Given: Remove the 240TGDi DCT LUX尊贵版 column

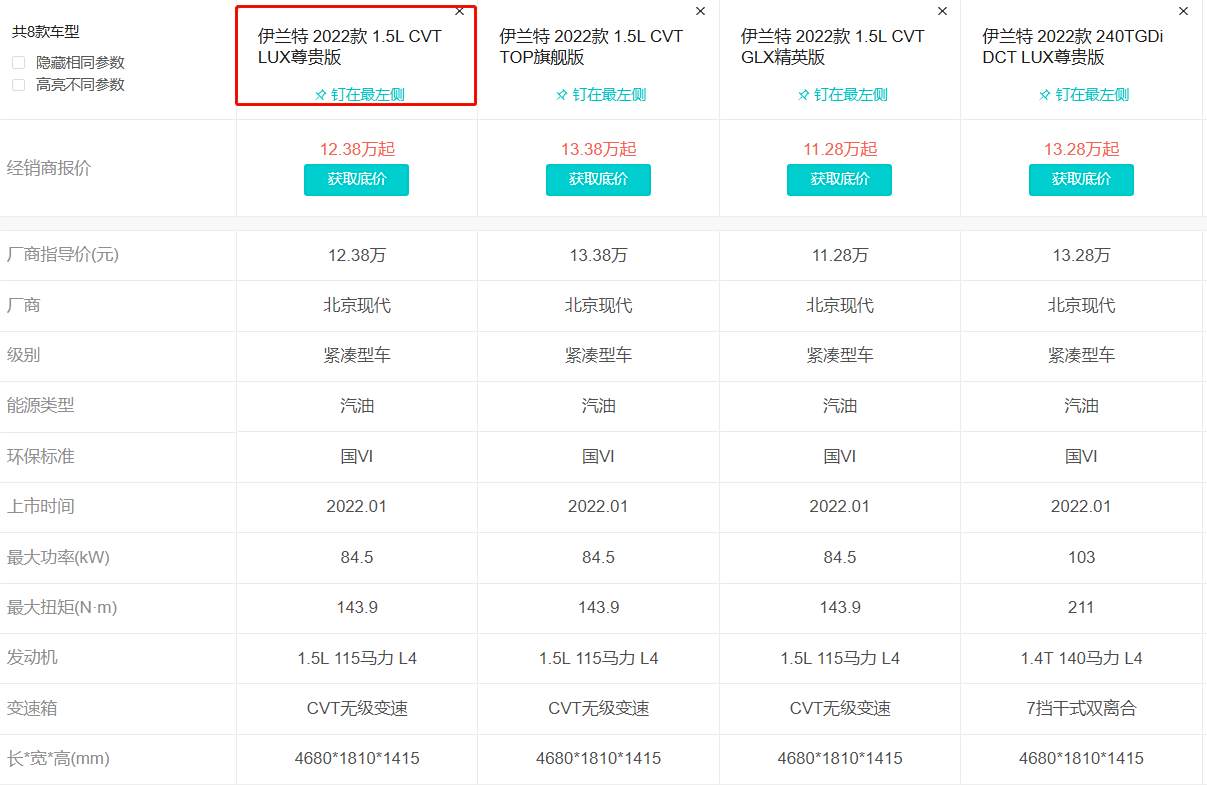Looking at the screenshot, I should coord(1184,12).
